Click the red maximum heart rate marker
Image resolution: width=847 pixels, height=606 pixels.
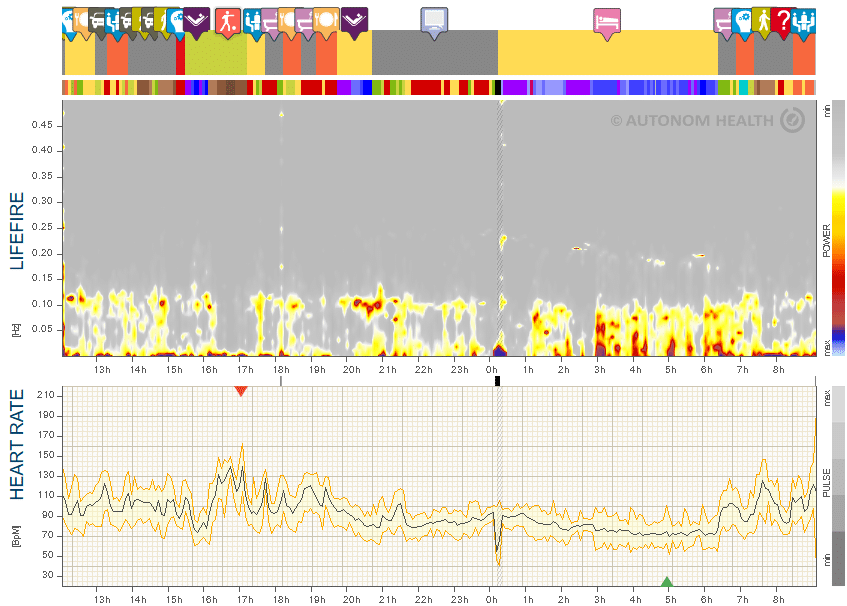[241, 391]
